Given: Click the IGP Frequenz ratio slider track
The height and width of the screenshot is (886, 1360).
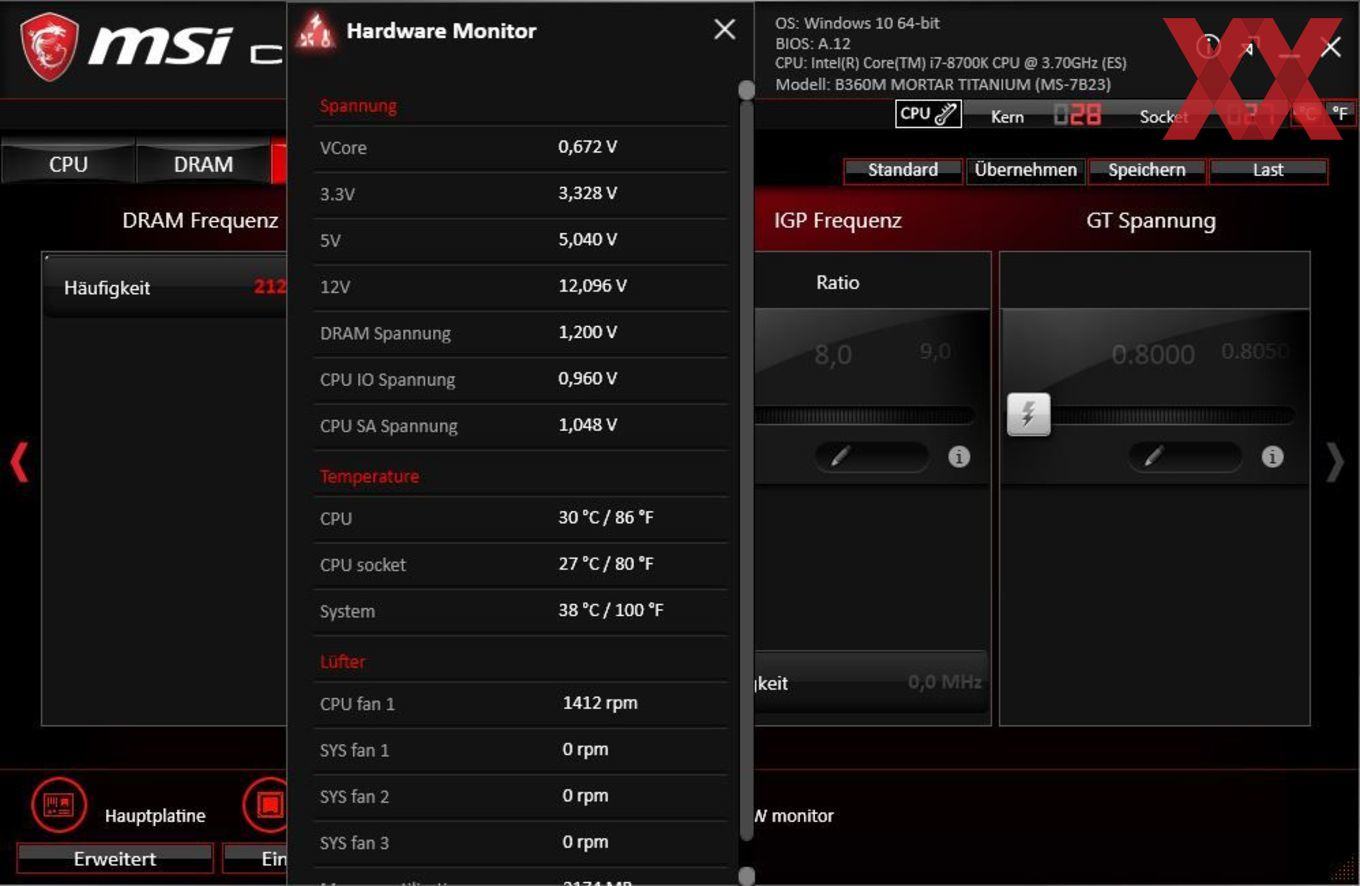Looking at the screenshot, I should pos(864,415).
